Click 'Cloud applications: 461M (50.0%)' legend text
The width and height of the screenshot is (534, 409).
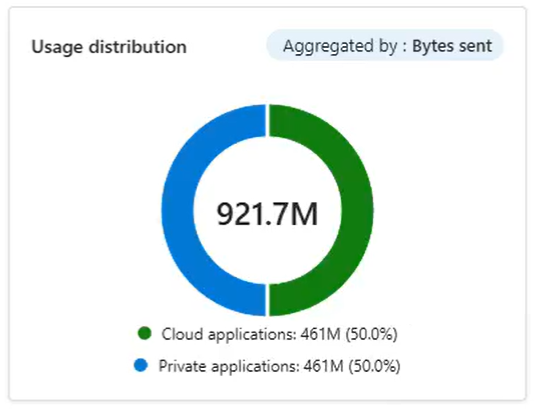click(279, 334)
